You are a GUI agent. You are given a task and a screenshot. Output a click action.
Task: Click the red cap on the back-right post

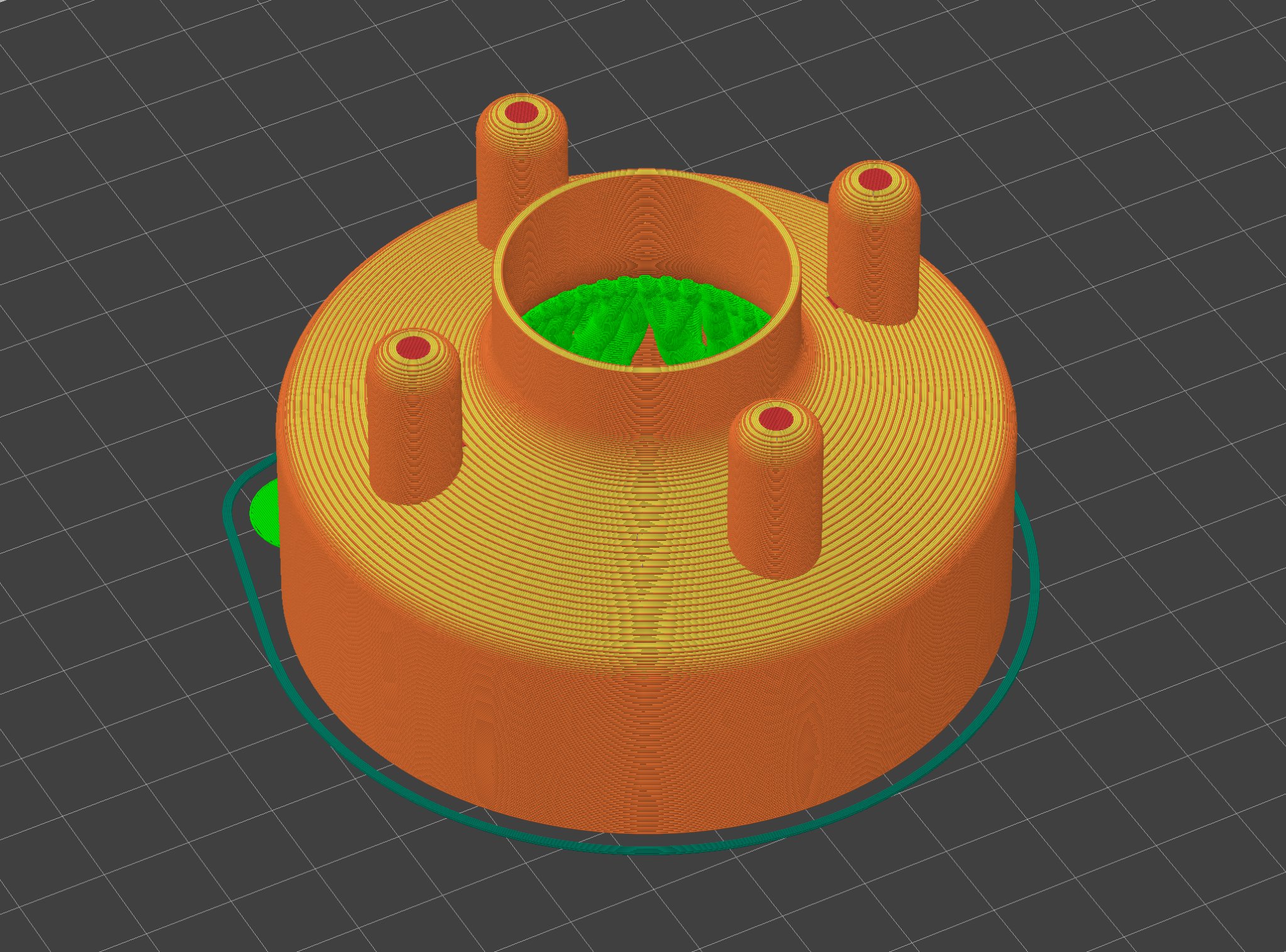point(875,178)
